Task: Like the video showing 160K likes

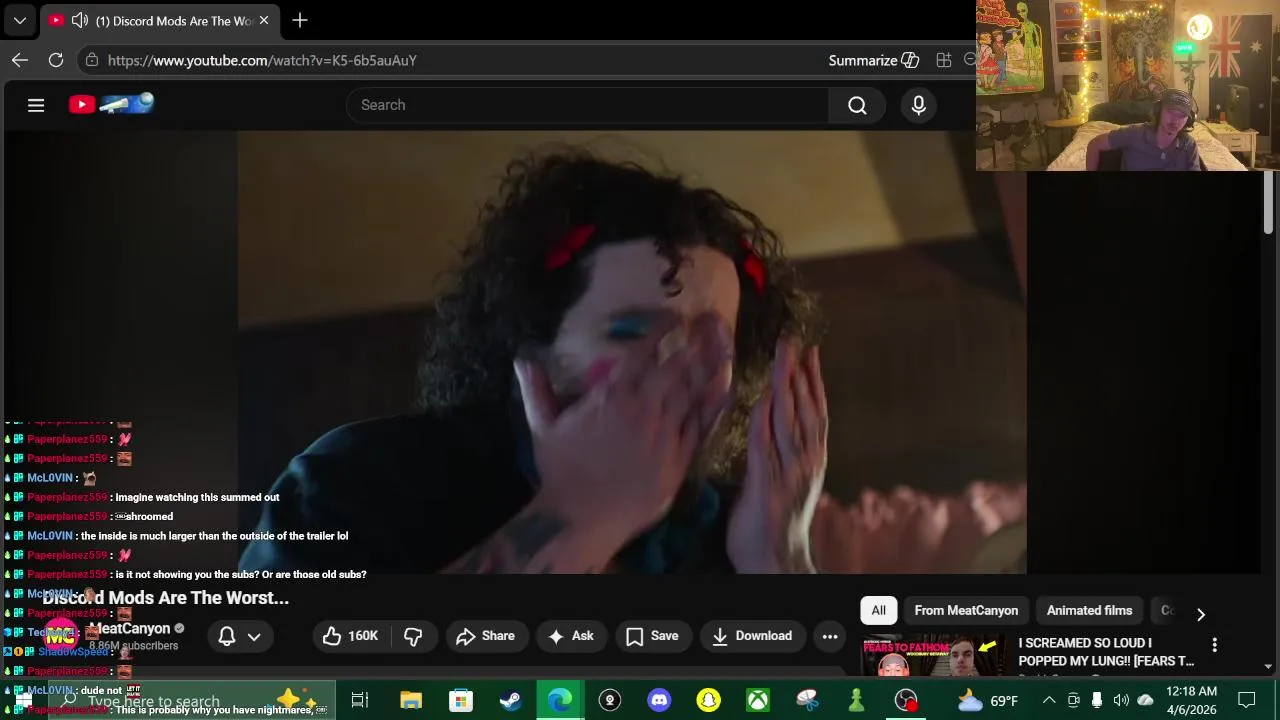Action: (350, 636)
